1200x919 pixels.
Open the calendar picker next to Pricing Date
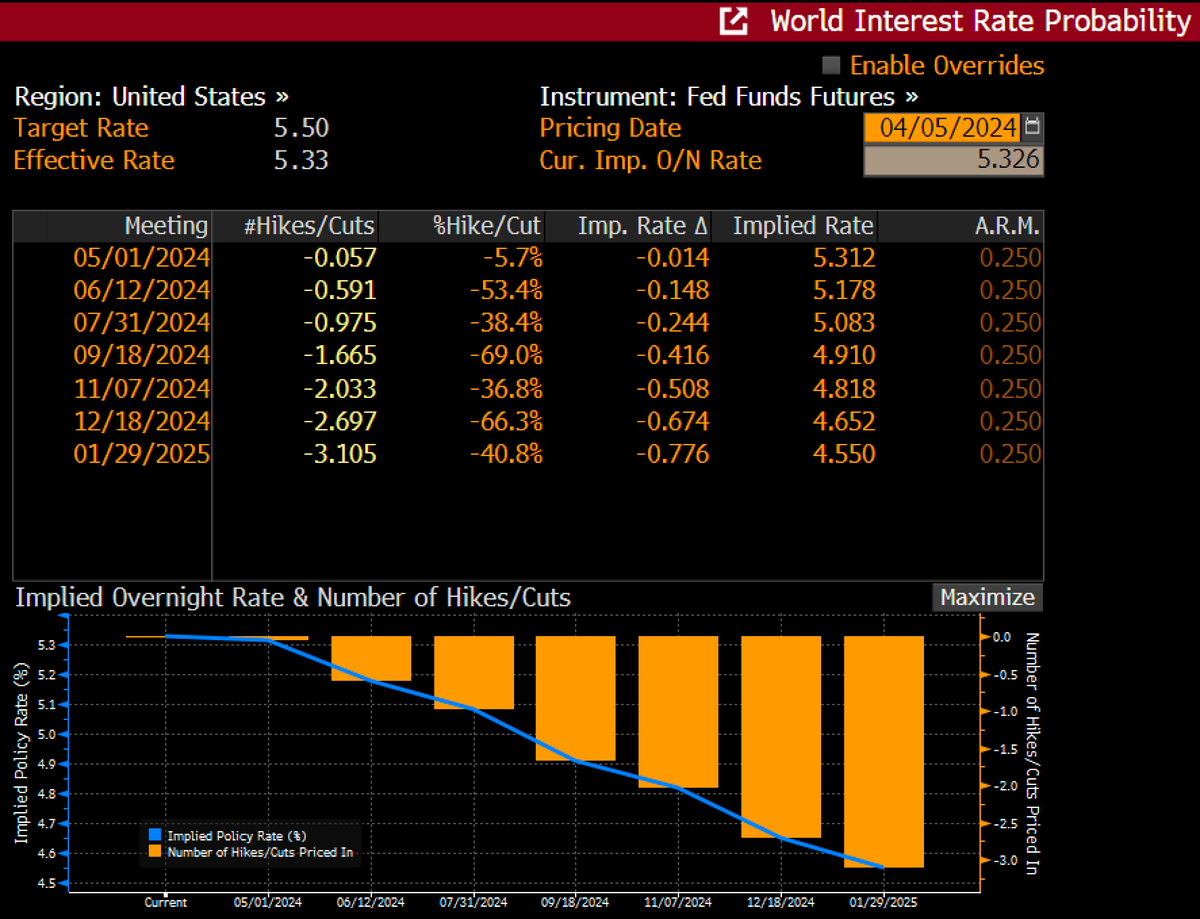[x=1033, y=127]
